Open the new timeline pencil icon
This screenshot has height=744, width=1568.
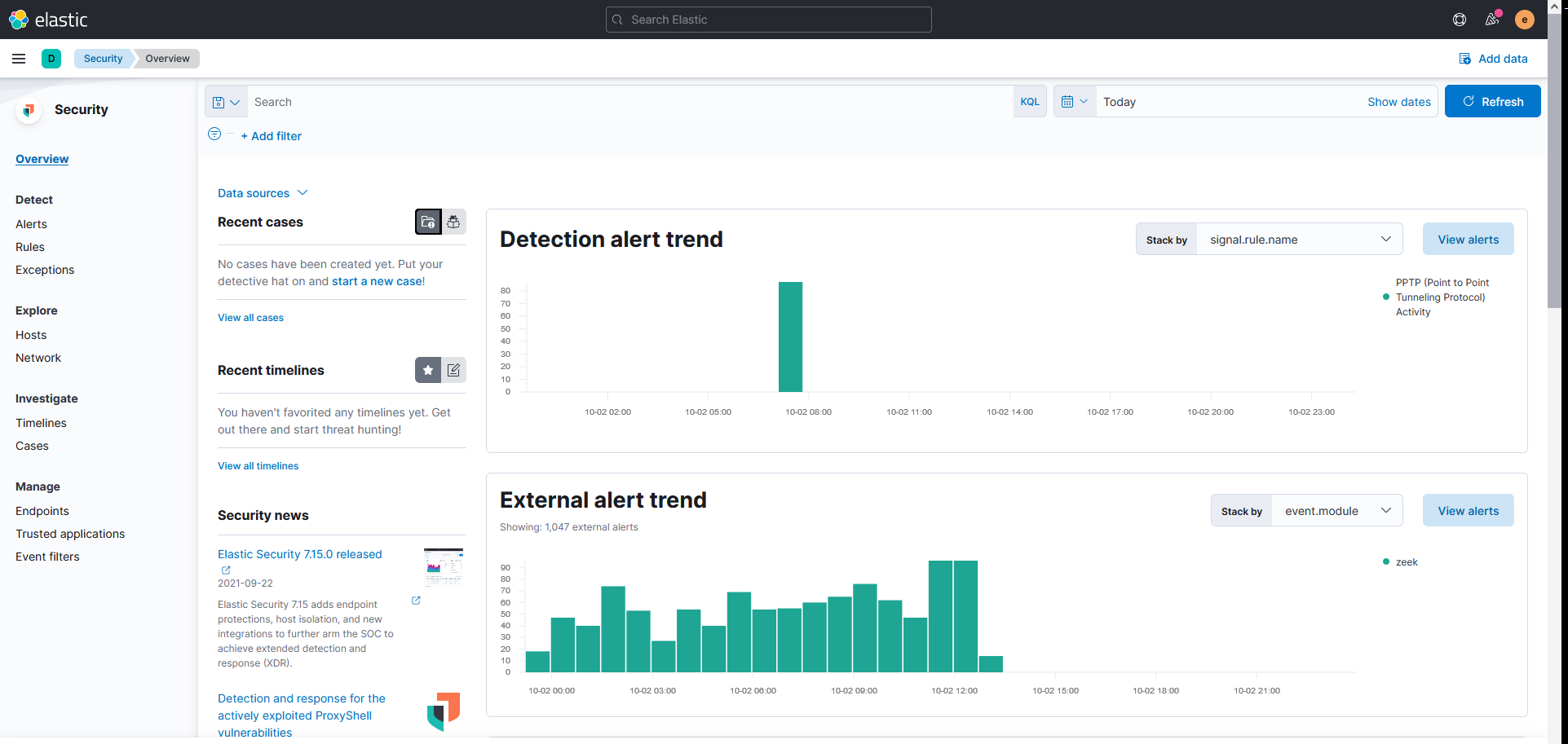(x=453, y=370)
